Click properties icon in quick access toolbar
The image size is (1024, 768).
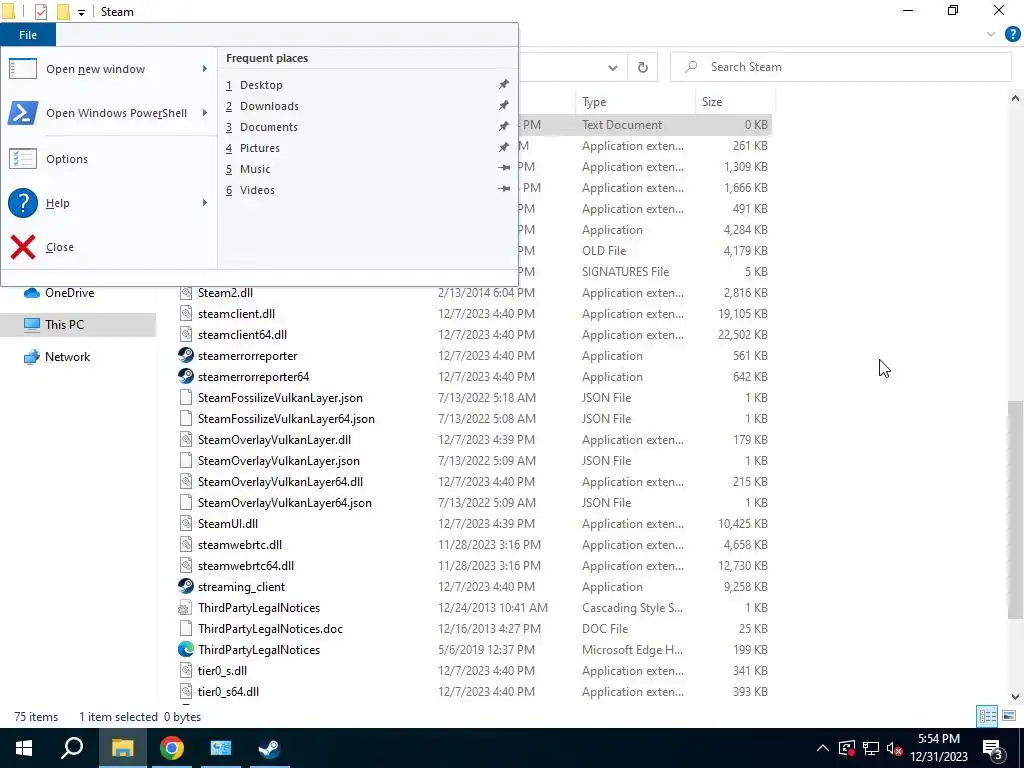tap(40, 12)
